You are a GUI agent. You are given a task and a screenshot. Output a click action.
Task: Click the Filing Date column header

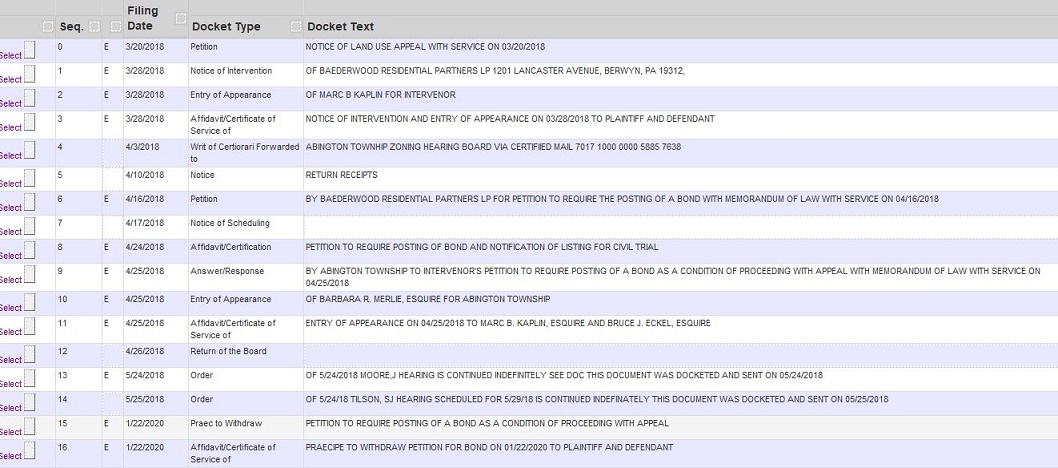tap(142, 19)
